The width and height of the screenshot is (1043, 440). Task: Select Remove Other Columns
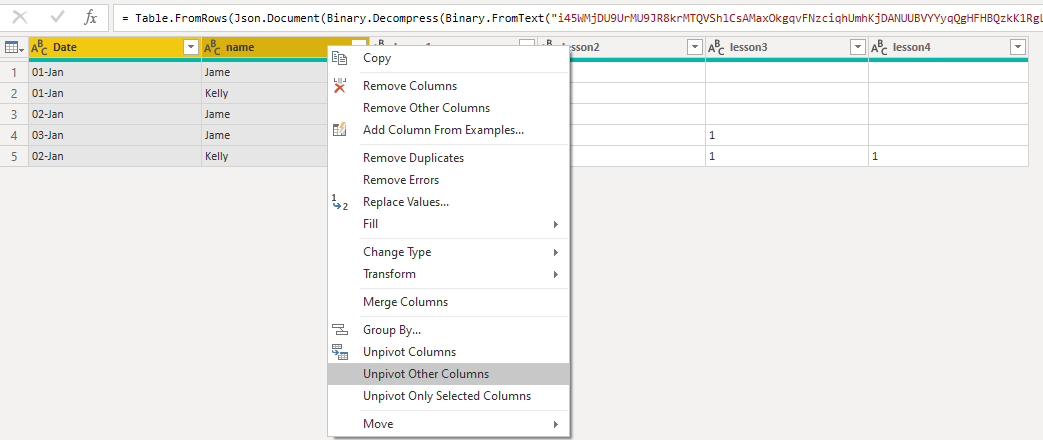(x=448, y=108)
